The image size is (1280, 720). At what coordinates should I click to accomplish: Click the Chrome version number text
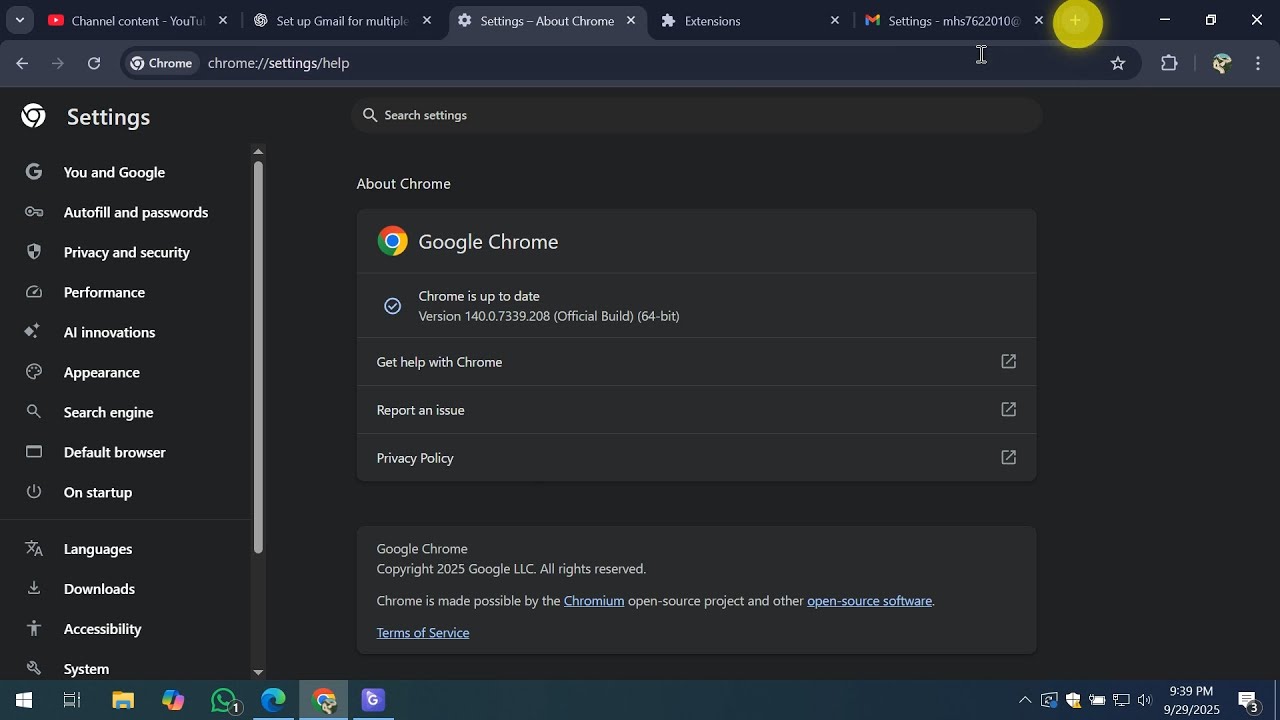click(548, 316)
